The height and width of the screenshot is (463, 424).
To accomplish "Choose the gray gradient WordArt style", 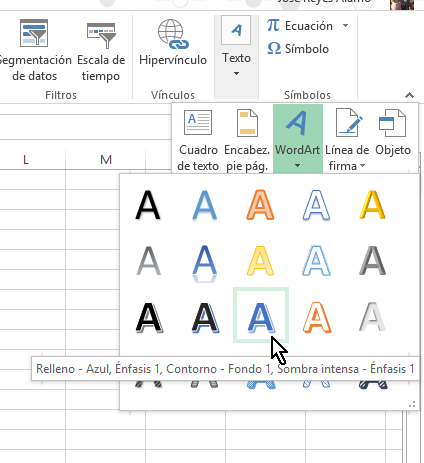I will tap(148, 261).
